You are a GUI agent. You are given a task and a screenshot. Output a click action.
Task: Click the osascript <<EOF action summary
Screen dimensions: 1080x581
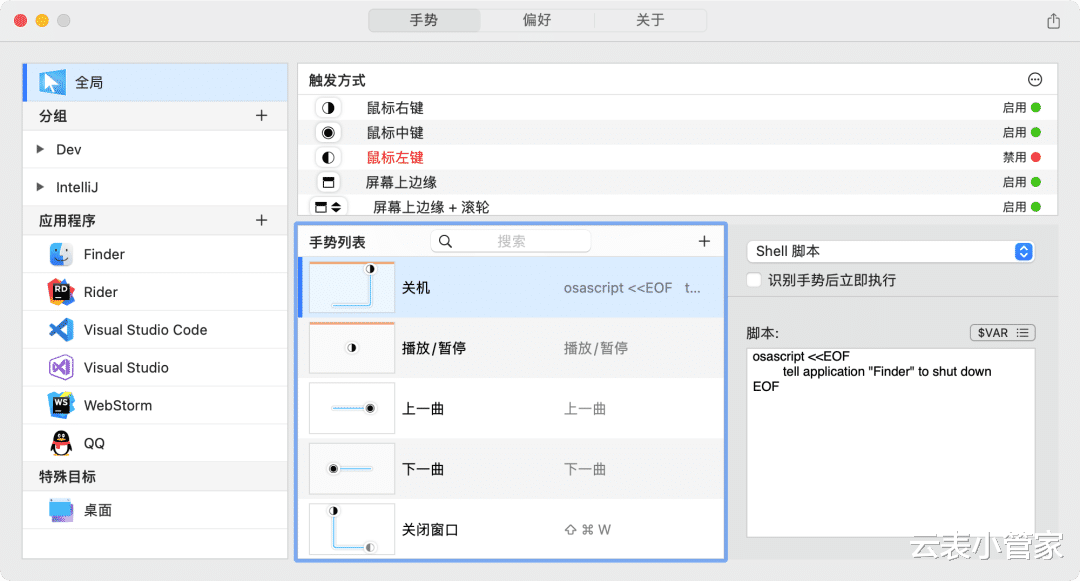tap(632, 288)
